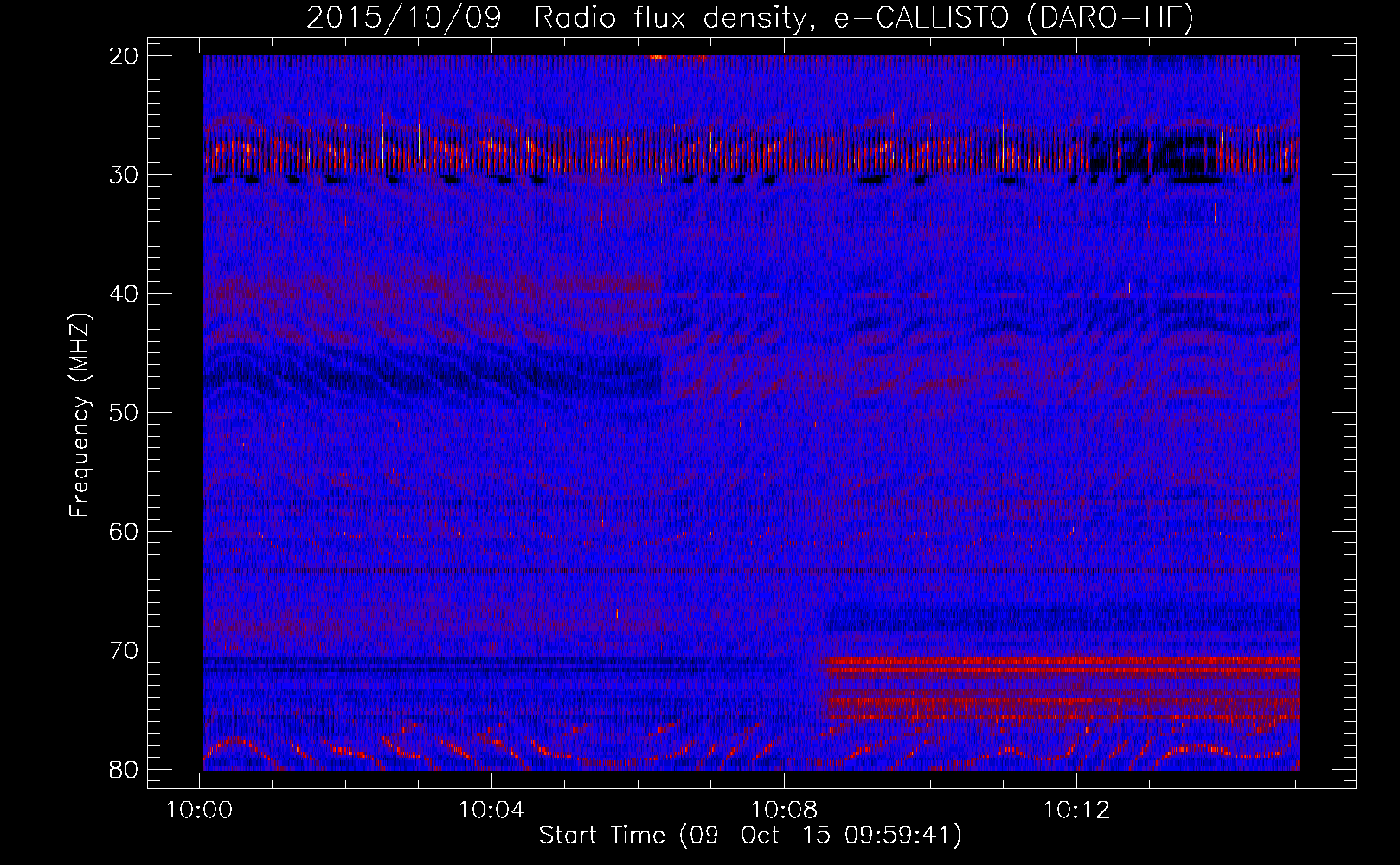
Task: Click the plot title mentioning e-CALLISTO (DARO-HF)
Action: tap(750, 17)
